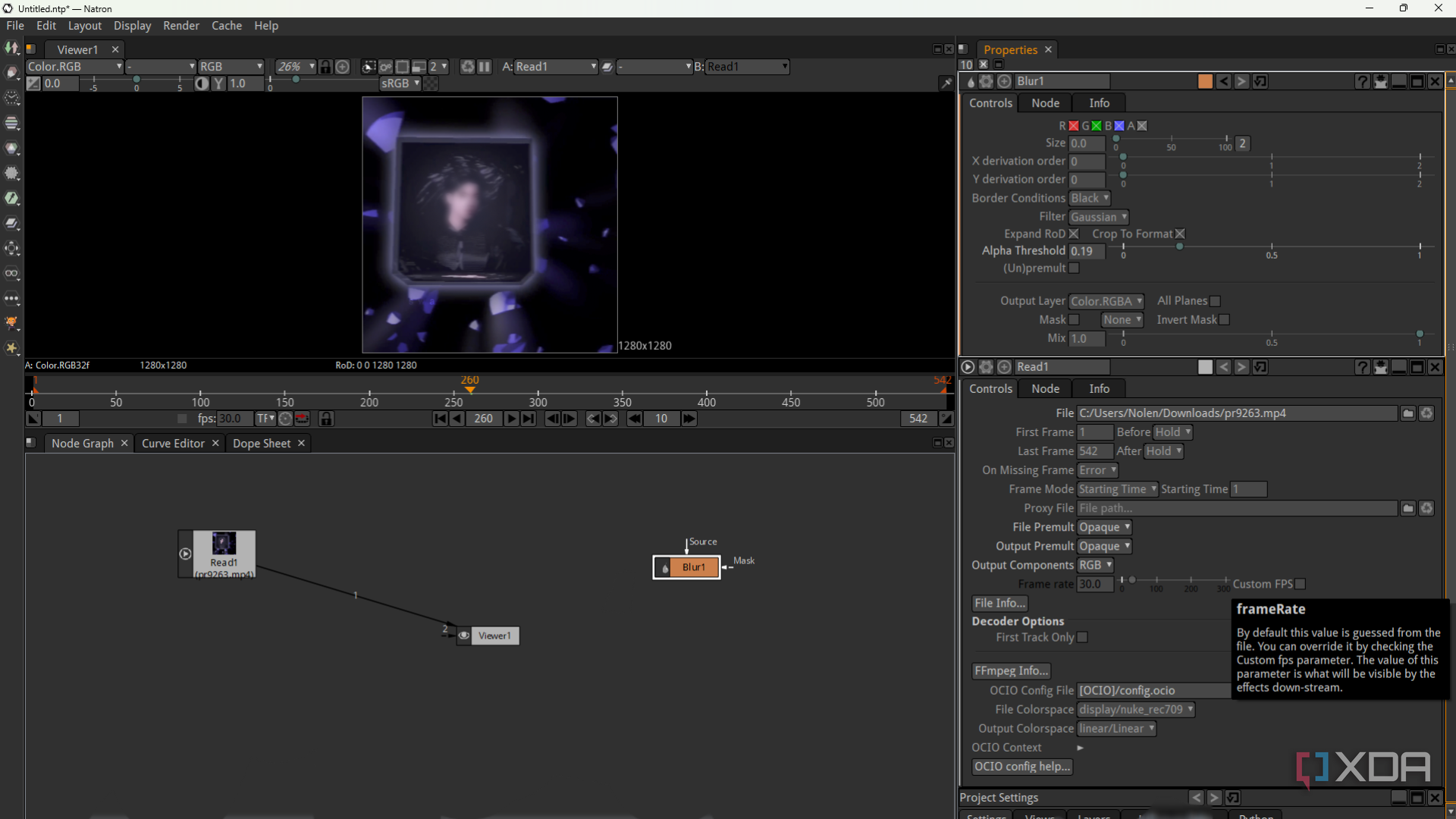Go to last frame button in timeline
Image resolution: width=1456 pixels, height=819 pixels.
coord(529,419)
